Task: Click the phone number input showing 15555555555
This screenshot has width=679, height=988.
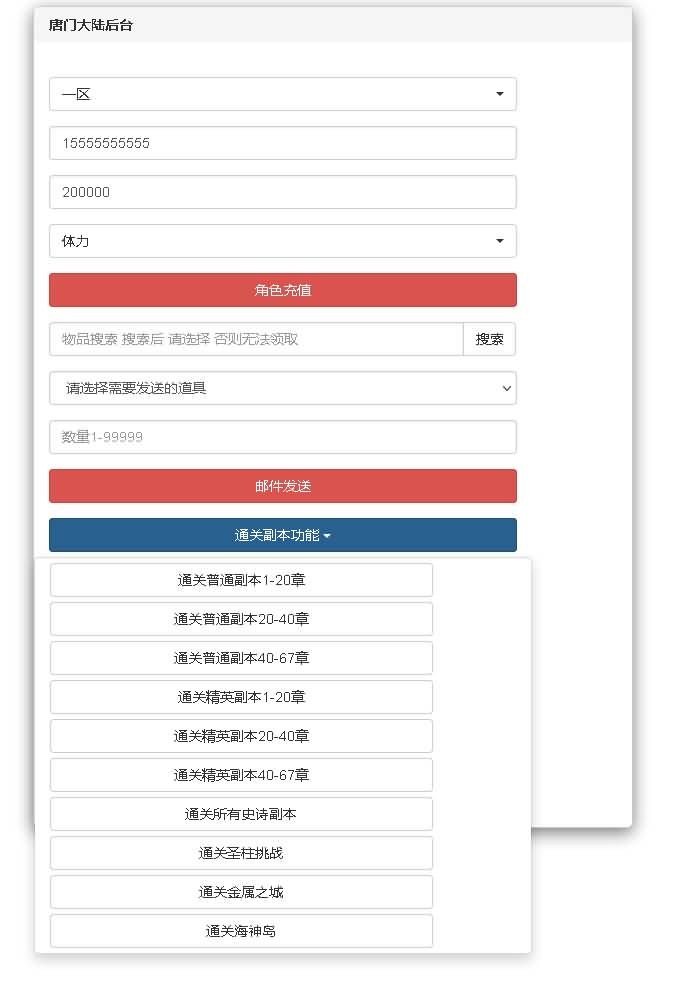Action: (283, 143)
